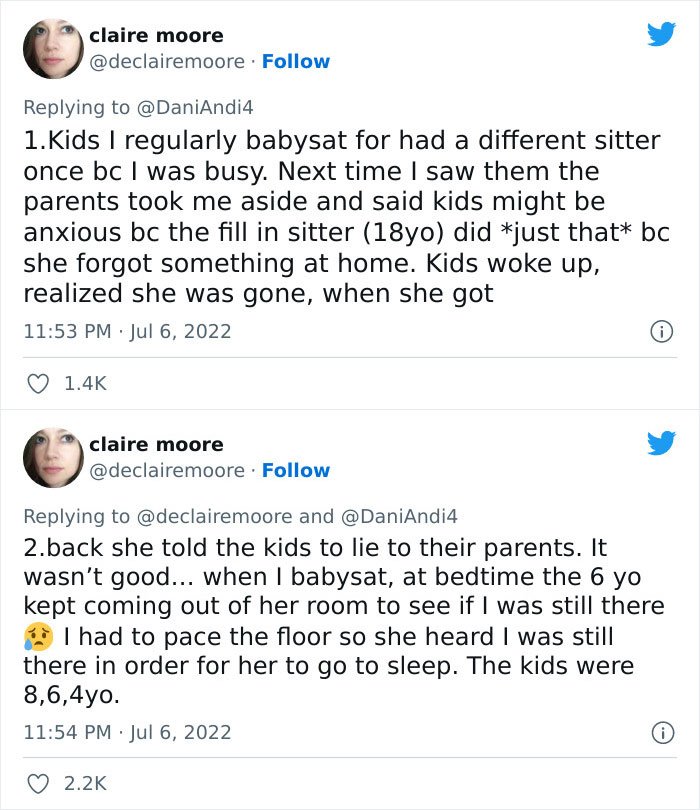The image size is (700, 810).
Task: Toggle follow on the second tweet's Follow button
Action: pos(294,470)
